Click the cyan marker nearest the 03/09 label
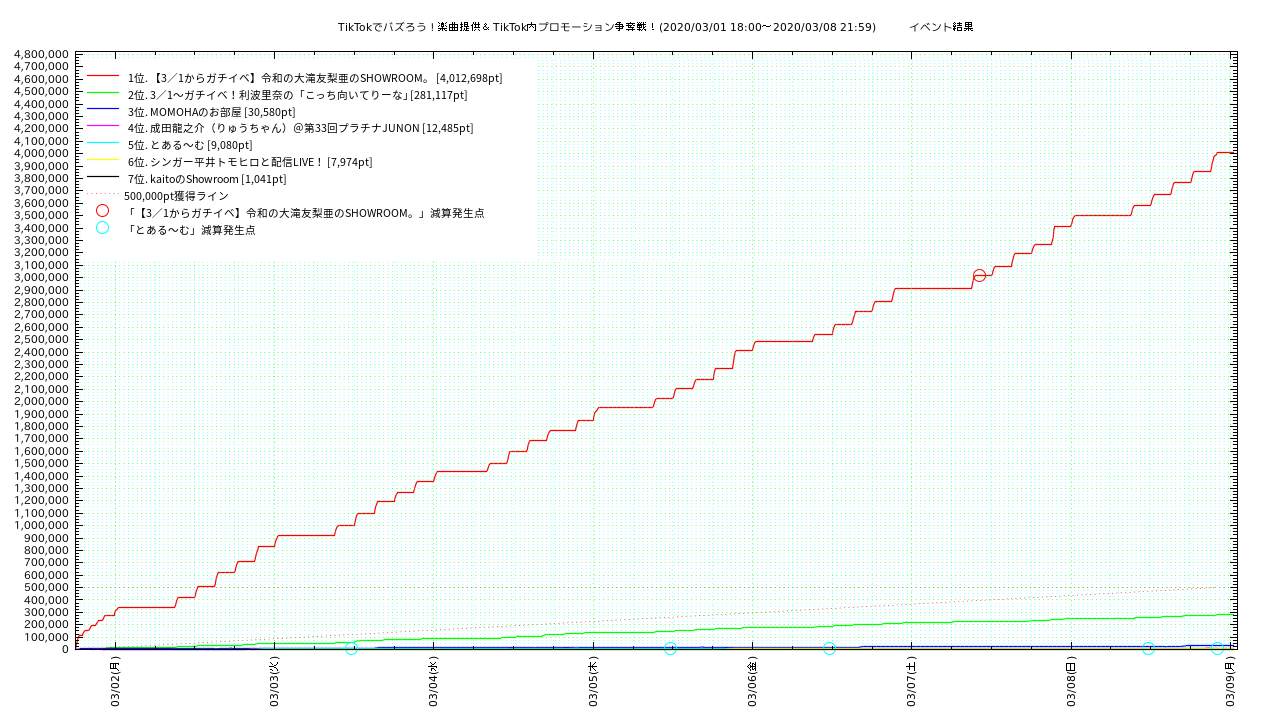Viewport: 1280px width, 720px height. [x=1217, y=648]
